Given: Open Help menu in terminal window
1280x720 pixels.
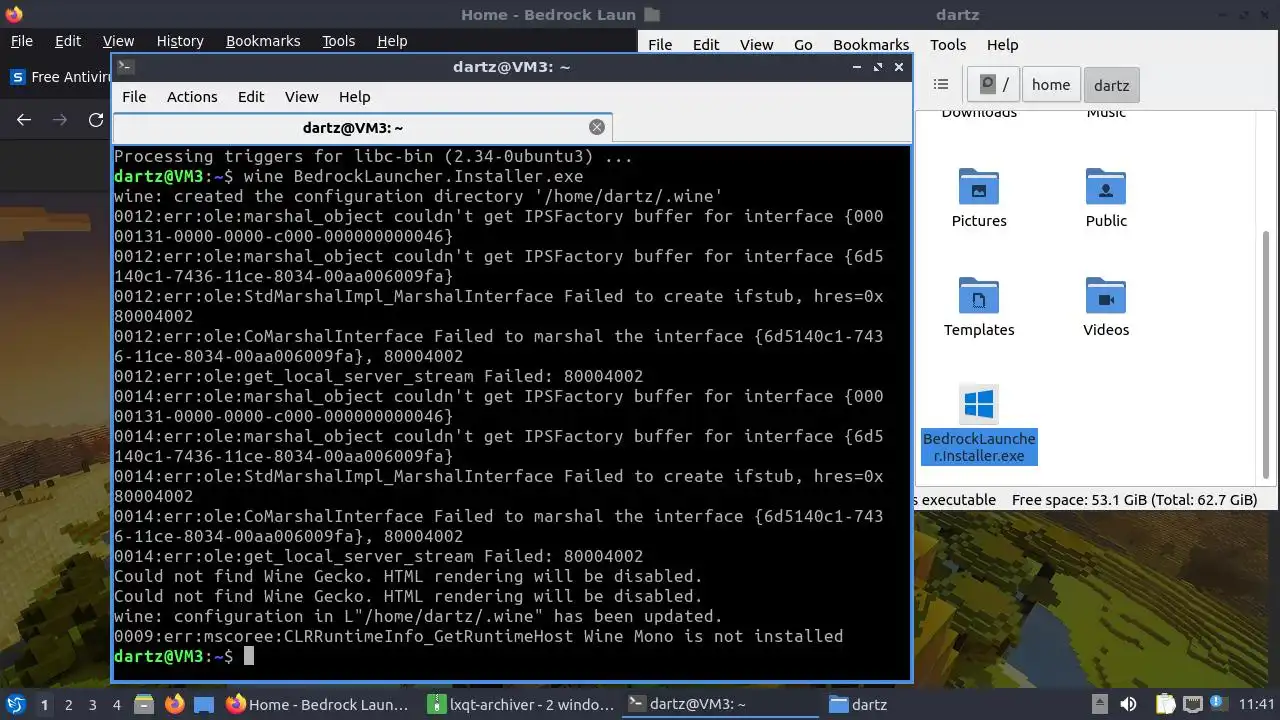Looking at the screenshot, I should pyautogui.click(x=354, y=97).
